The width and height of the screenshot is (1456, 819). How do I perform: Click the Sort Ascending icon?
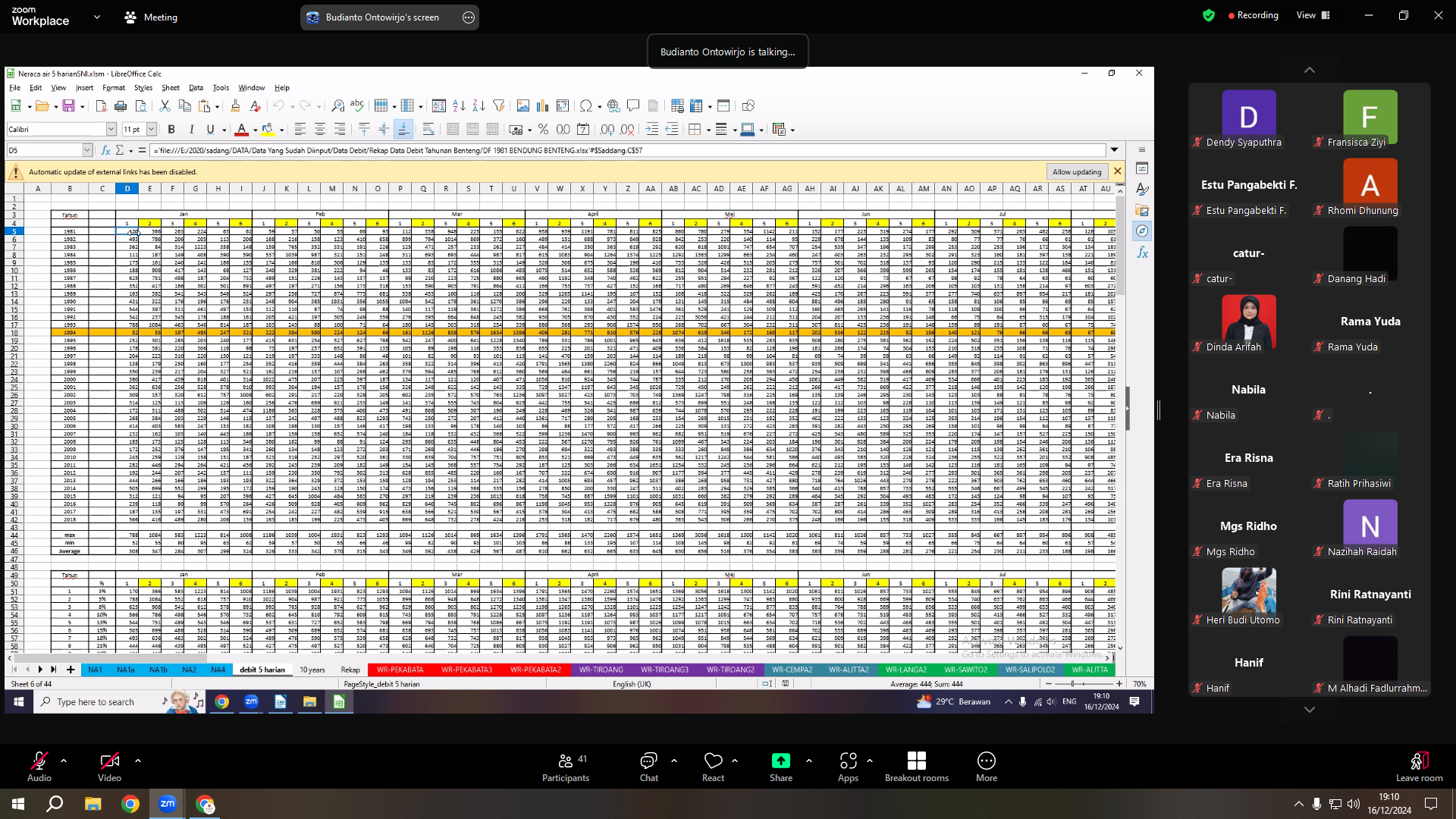click(x=459, y=106)
